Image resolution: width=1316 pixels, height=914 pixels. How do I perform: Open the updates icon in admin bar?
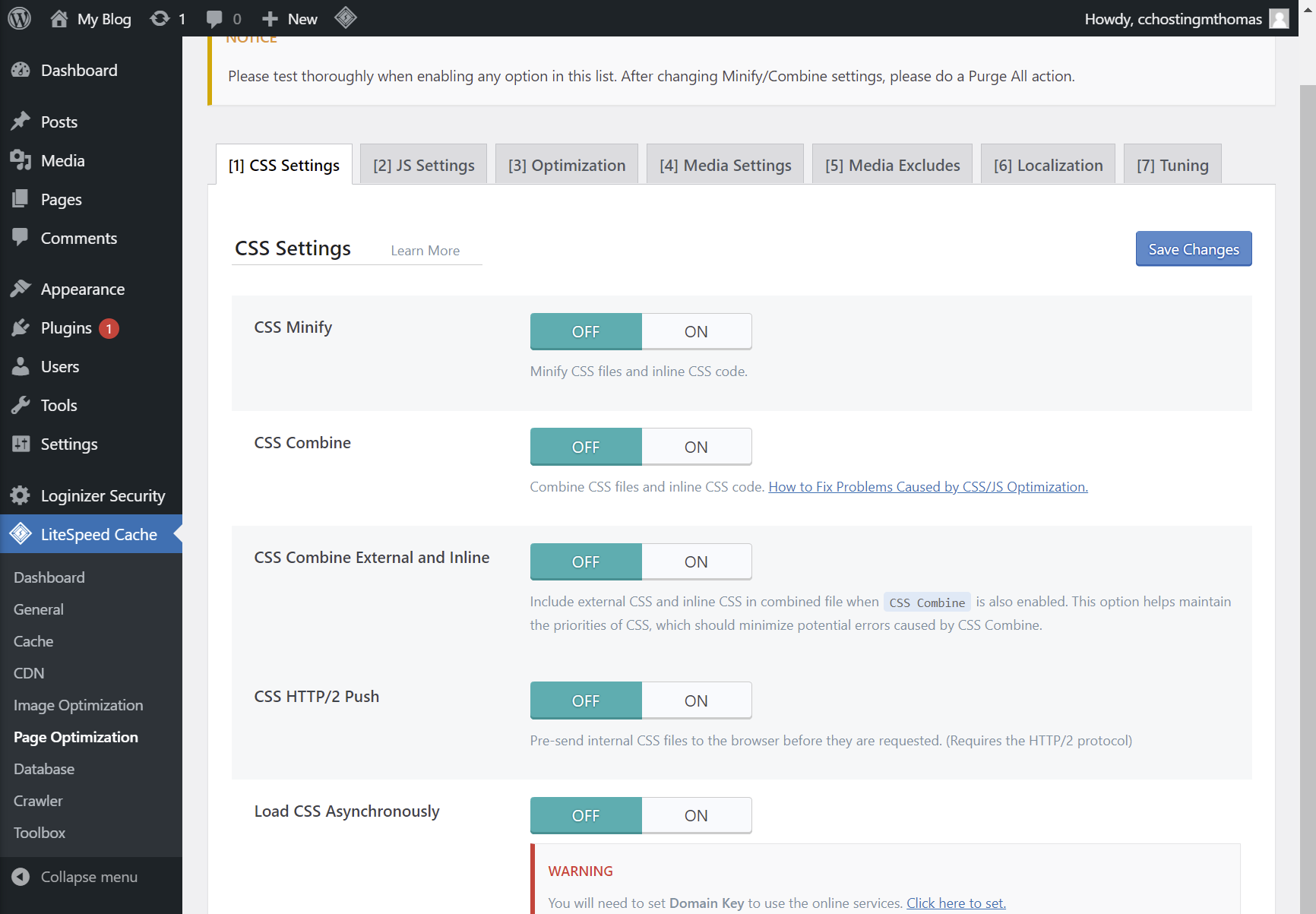click(160, 18)
